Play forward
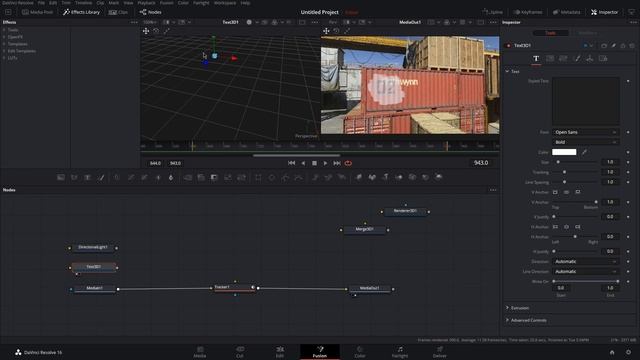 pyautogui.click(x=325, y=163)
